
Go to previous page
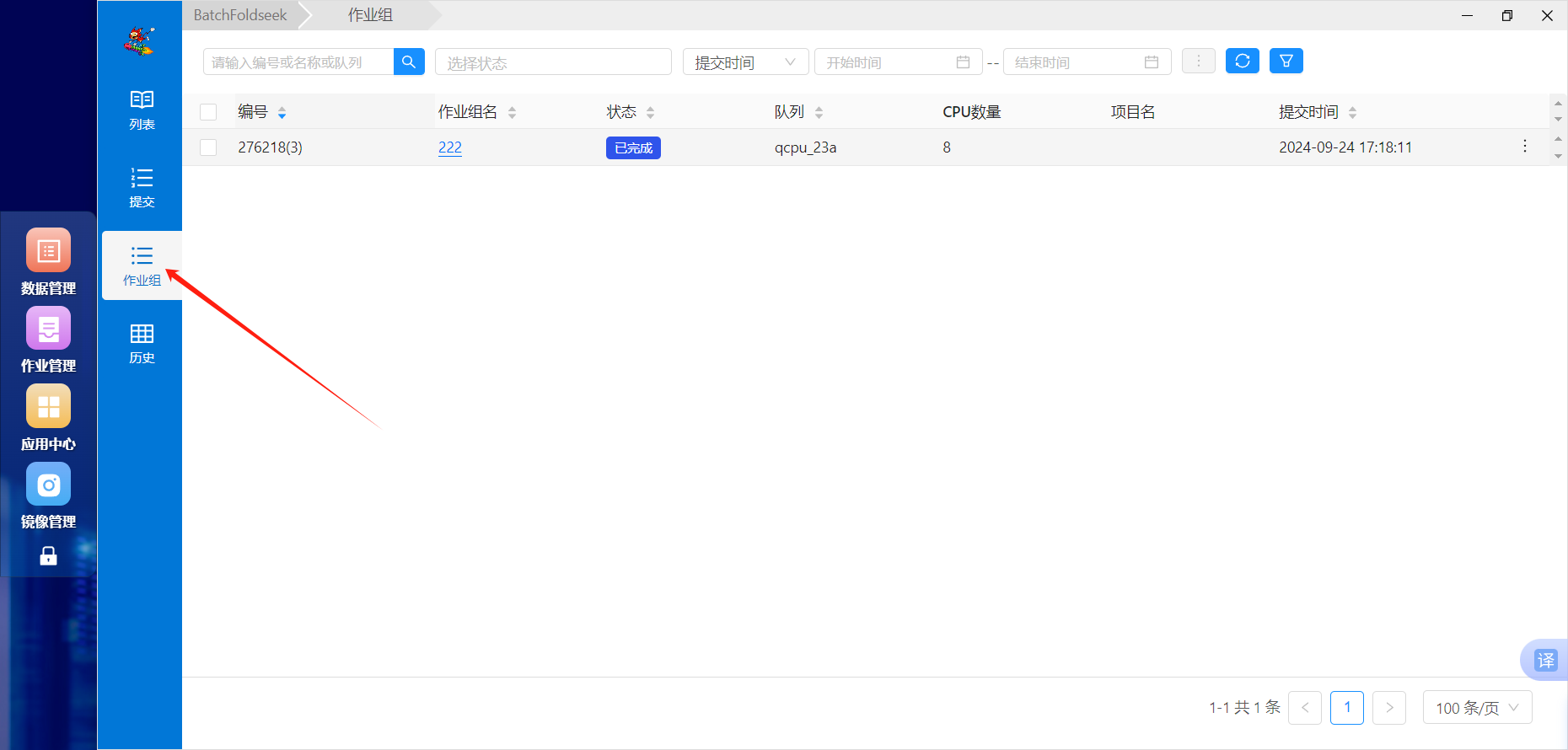point(1305,708)
